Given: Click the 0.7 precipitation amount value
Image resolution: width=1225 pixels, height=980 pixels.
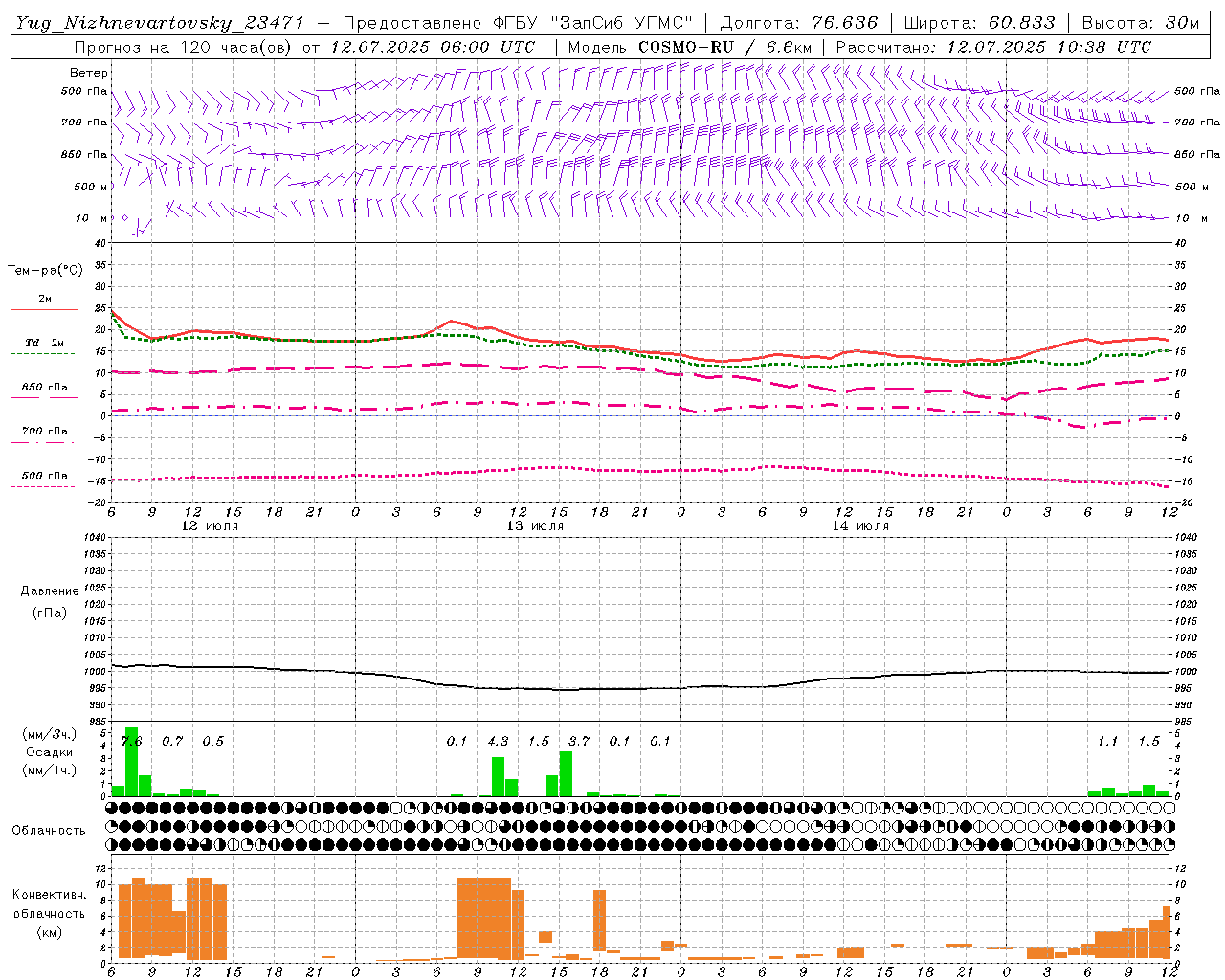Looking at the screenshot, I should 172,741.
